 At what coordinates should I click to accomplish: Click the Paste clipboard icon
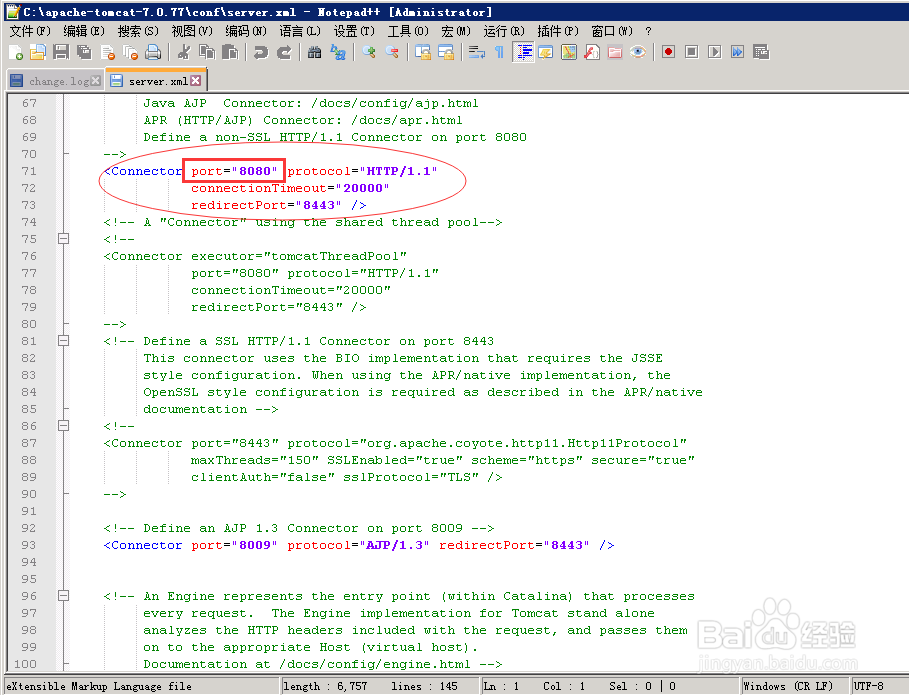click(x=230, y=52)
